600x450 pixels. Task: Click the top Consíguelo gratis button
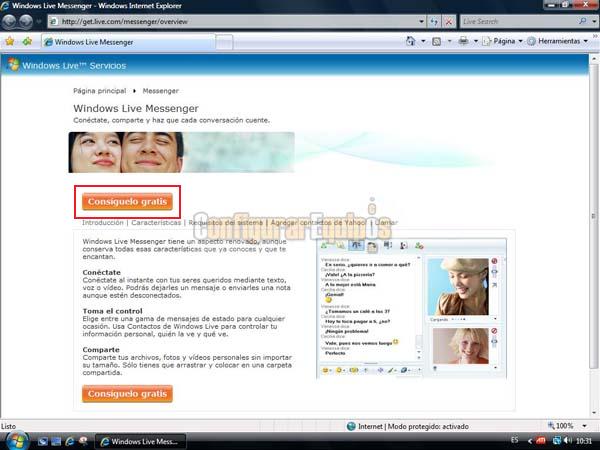coord(127,202)
